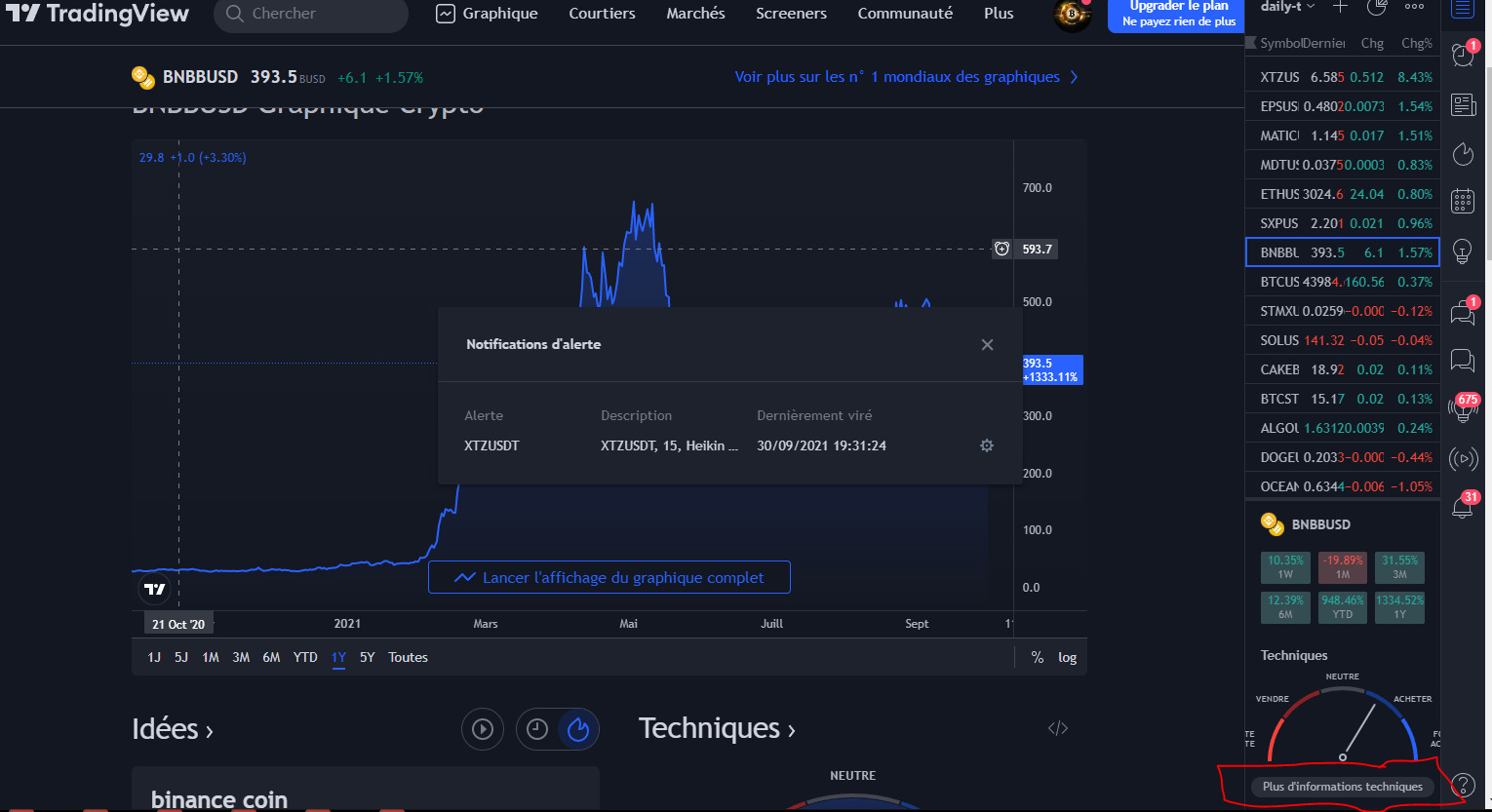Screen dimensions: 1492x812
Task: Select 1J chart range
Action: pos(154,658)
